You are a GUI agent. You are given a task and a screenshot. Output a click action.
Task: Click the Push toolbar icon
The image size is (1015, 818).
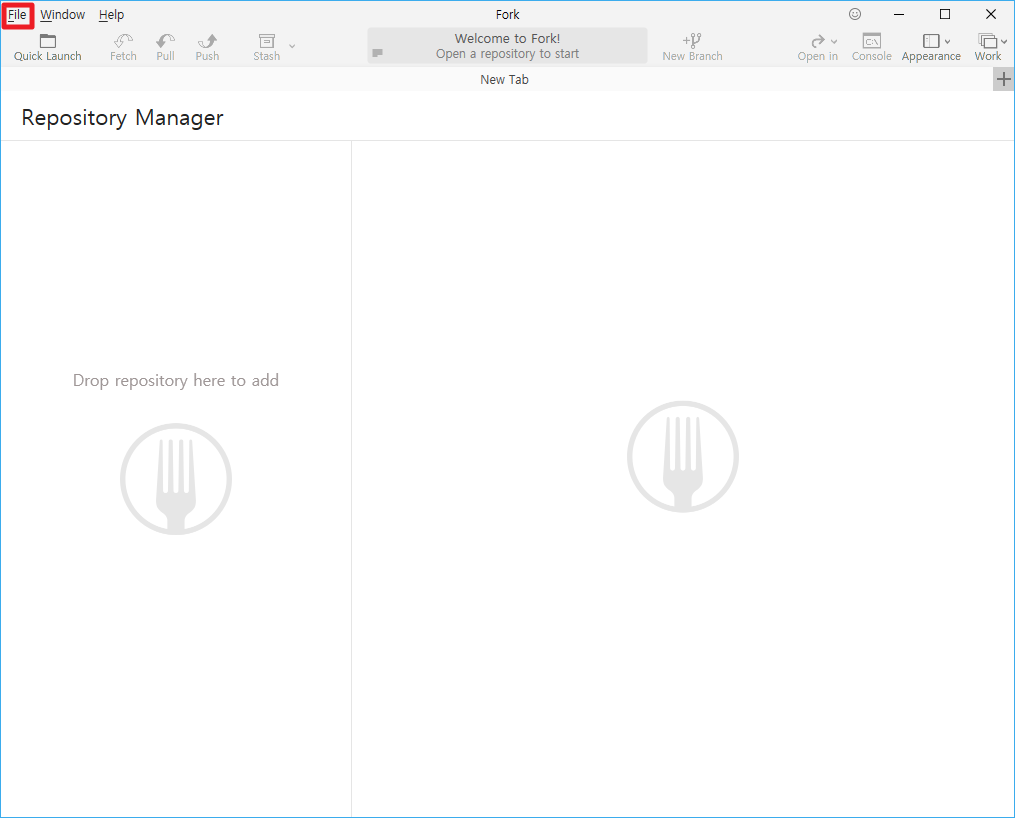click(207, 41)
